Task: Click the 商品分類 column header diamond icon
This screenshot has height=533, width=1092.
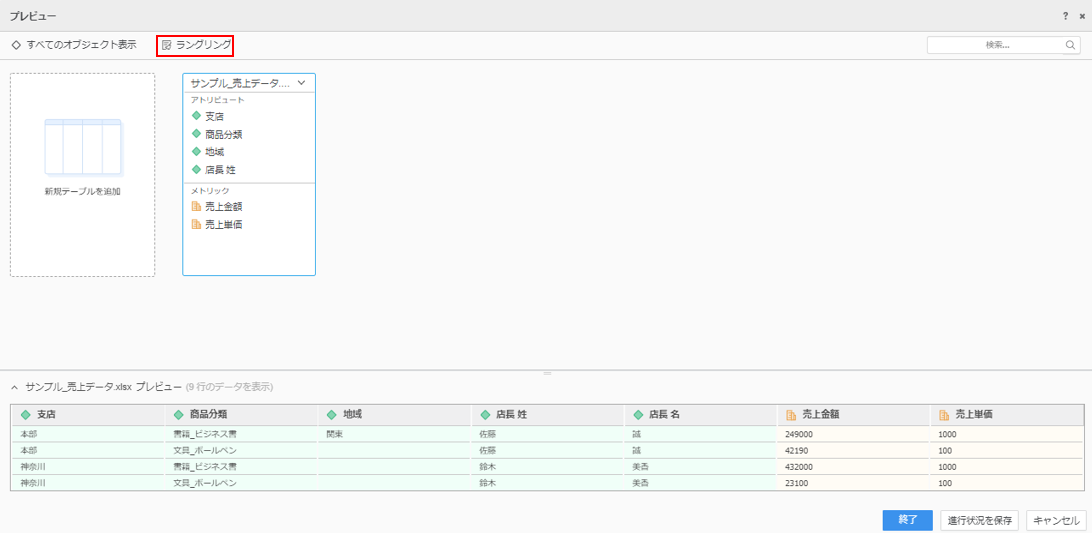Action: 179,415
